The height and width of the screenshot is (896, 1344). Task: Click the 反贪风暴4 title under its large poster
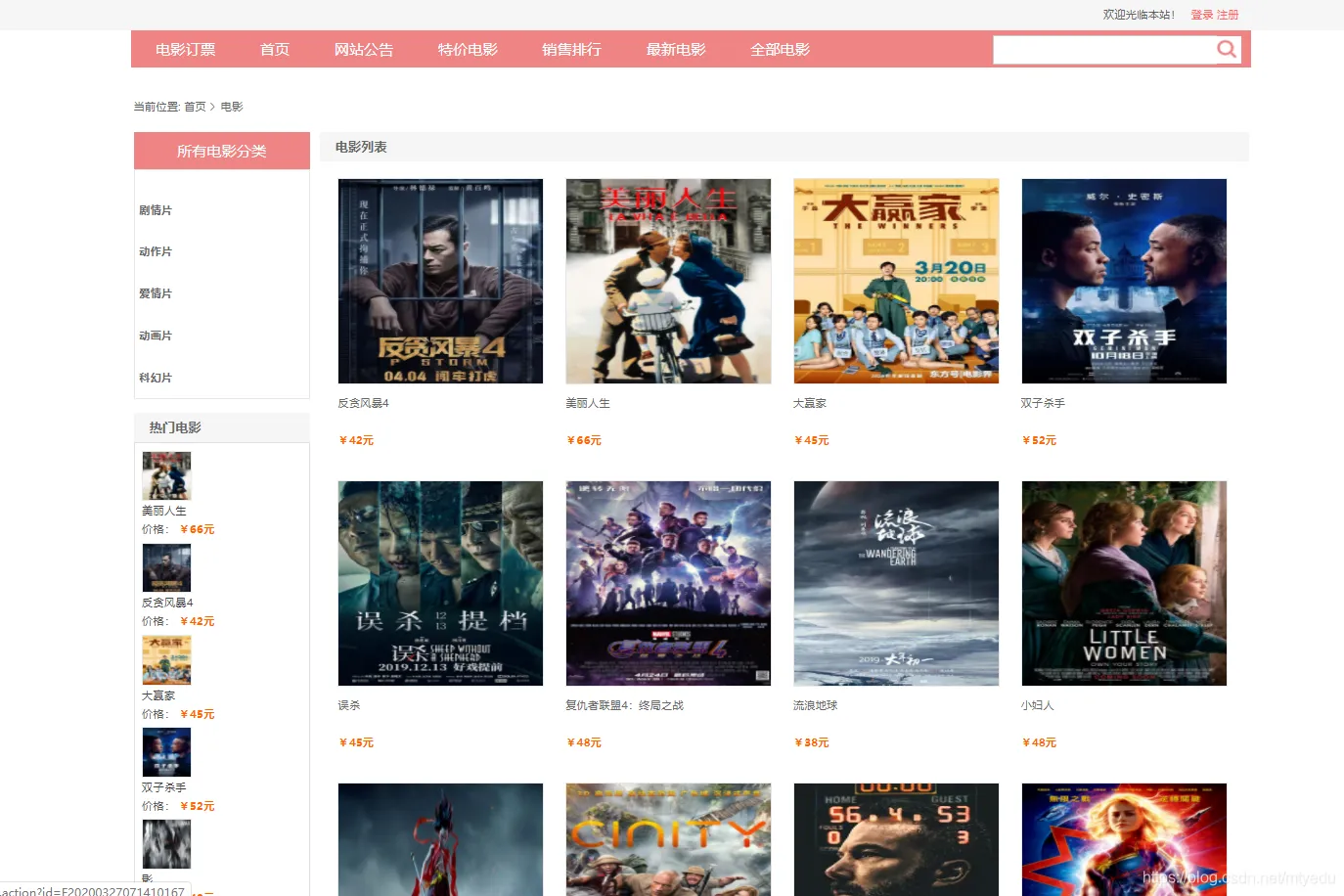[364, 403]
